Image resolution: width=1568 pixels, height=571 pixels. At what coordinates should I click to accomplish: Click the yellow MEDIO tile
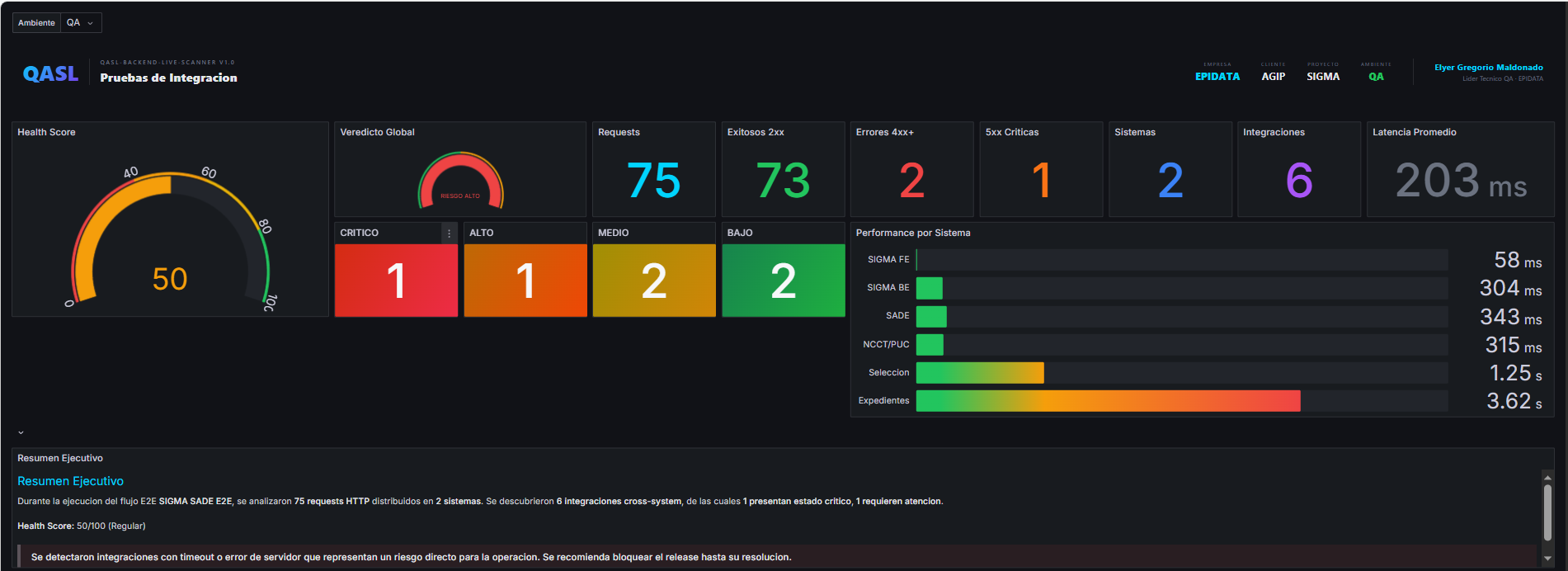point(654,281)
